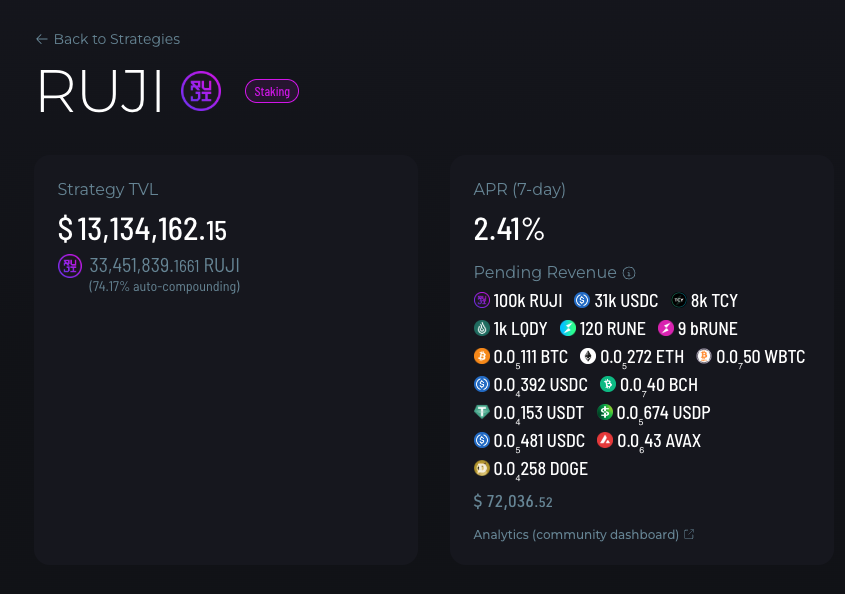Click the 31k USDC amount text
The height and width of the screenshot is (594, 845).
[626, 301]
